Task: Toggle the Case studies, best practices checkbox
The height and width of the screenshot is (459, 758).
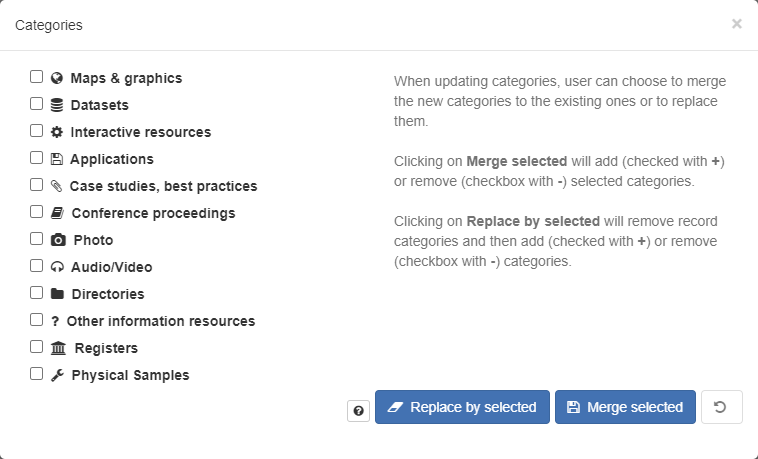Action: tap(36, 185)
